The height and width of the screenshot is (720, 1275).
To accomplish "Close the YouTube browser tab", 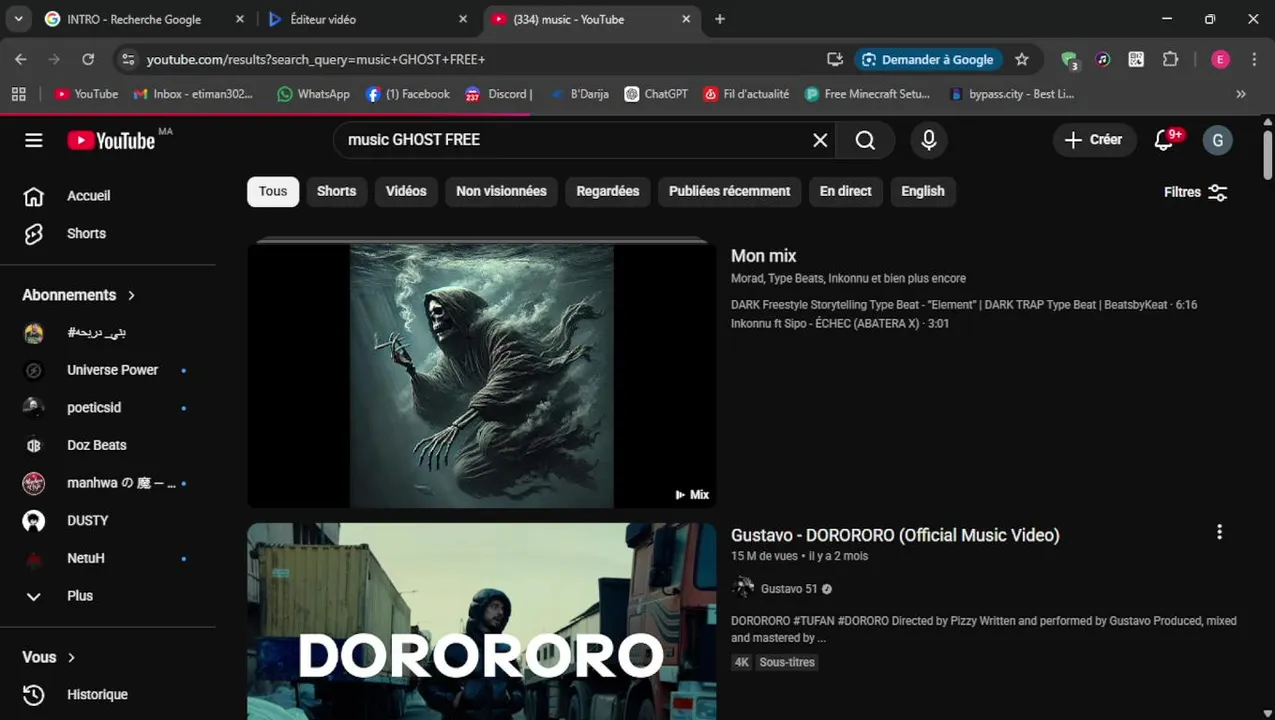I will click(686, 19).
